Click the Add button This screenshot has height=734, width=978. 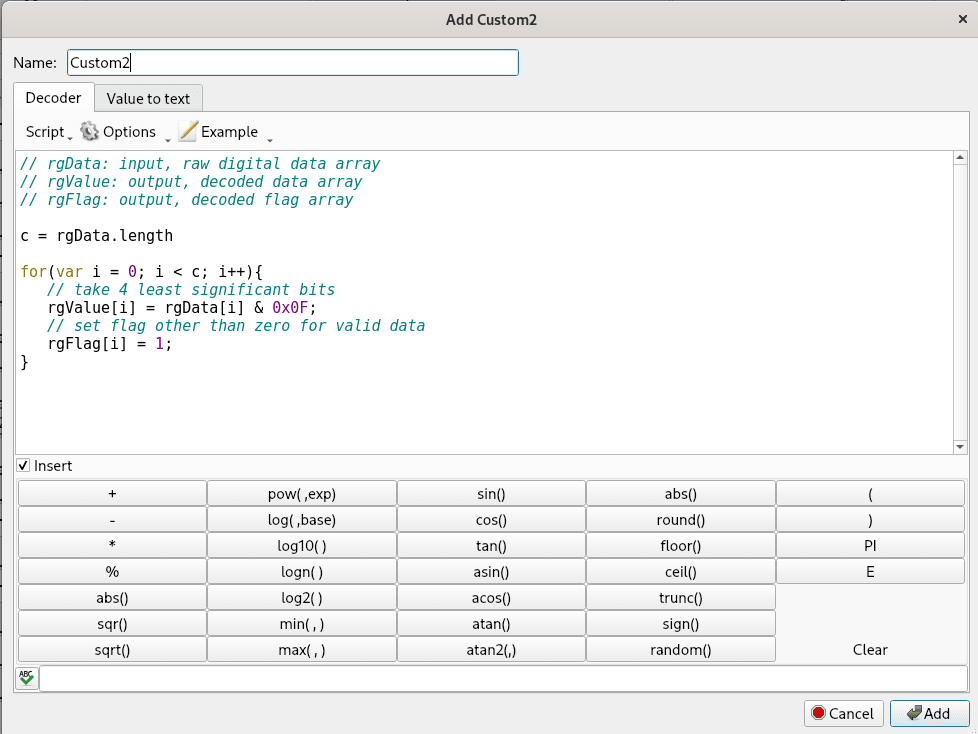(x=929, y=713)
